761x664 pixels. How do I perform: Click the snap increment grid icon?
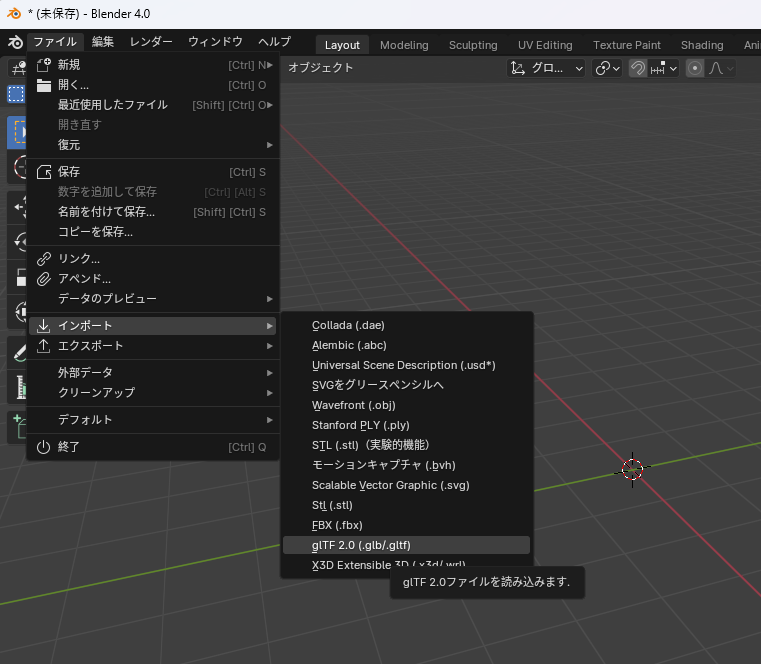pos(658,68)
